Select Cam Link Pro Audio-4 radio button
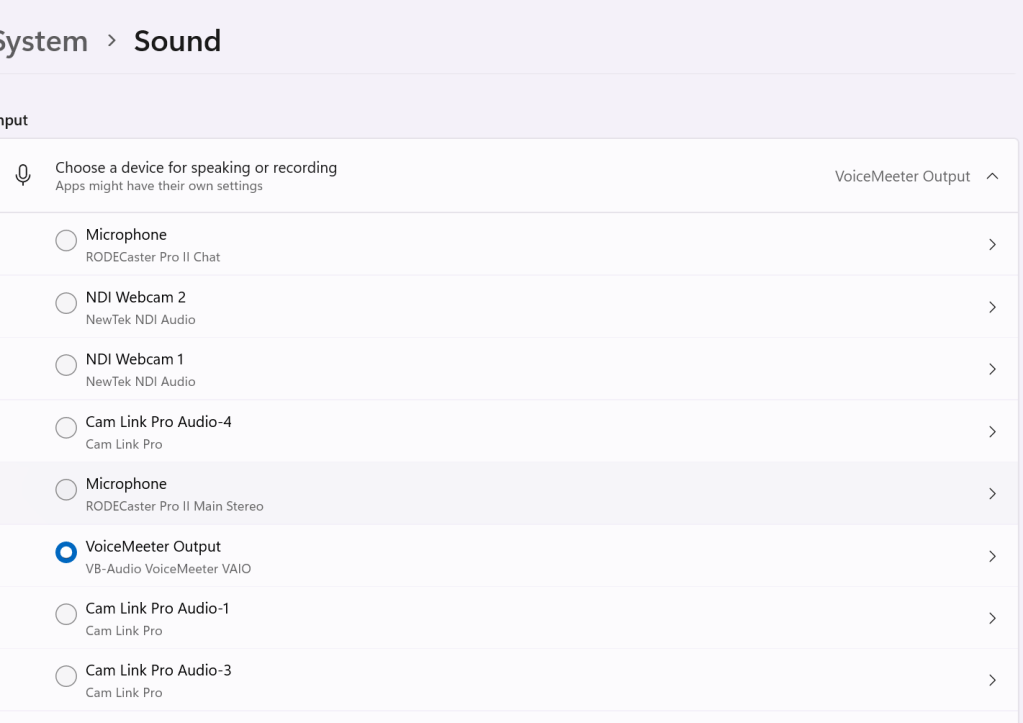The image size is (1023, 723). (x=66, y=427)
